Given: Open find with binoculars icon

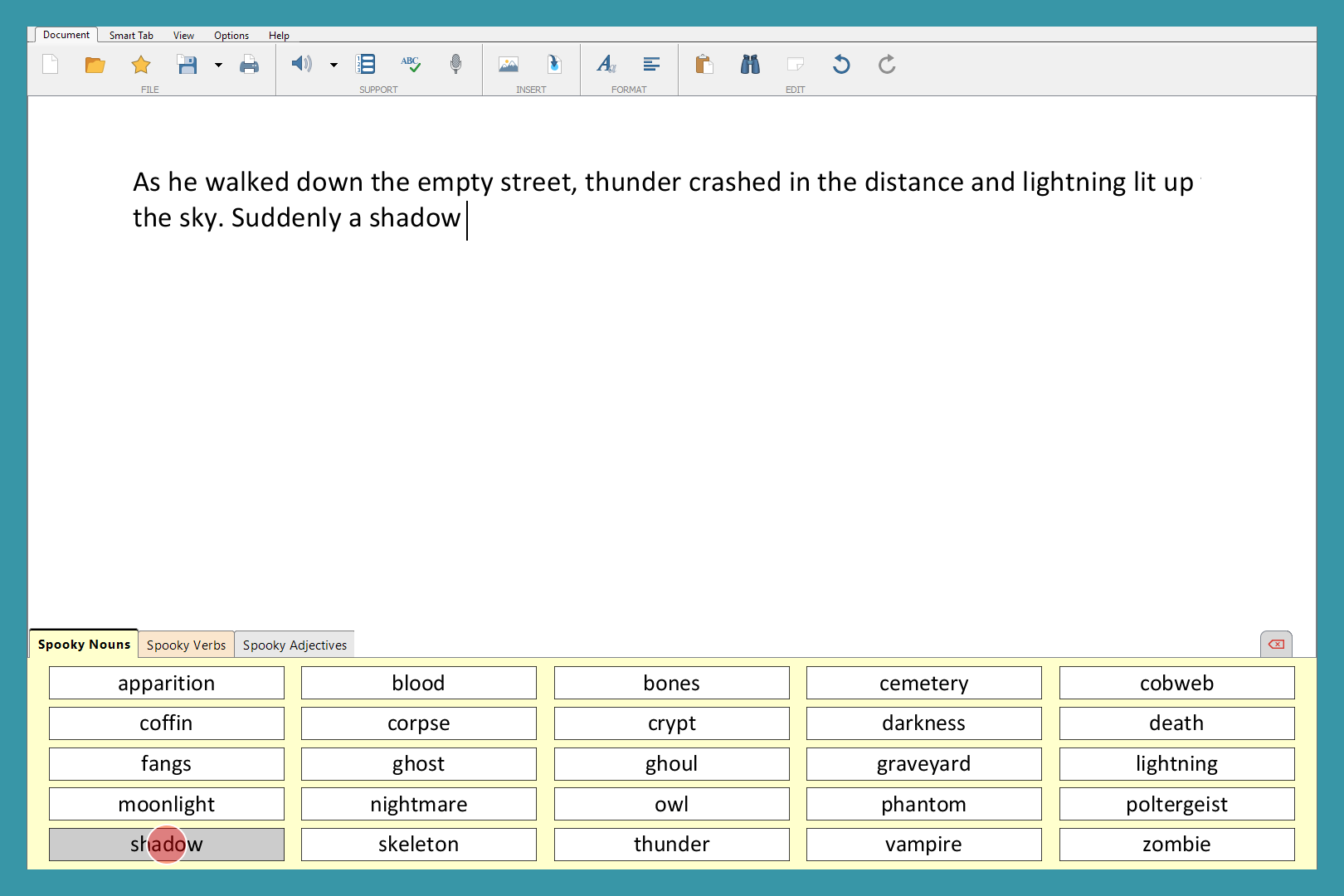Looking at the screenshot, I should [x=750, y=64].
